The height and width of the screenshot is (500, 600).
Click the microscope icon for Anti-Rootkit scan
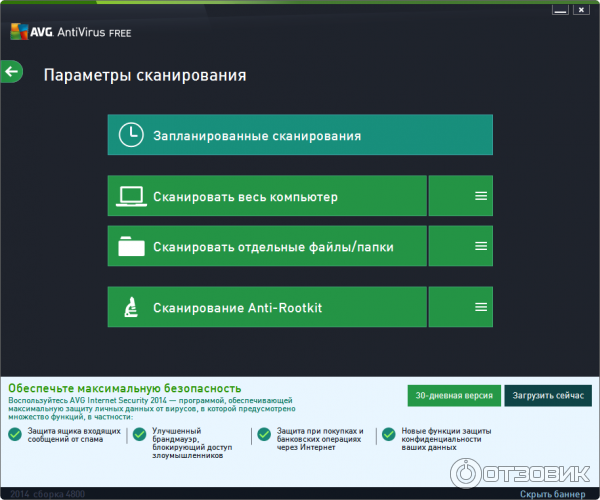click(x=130, y=307)
